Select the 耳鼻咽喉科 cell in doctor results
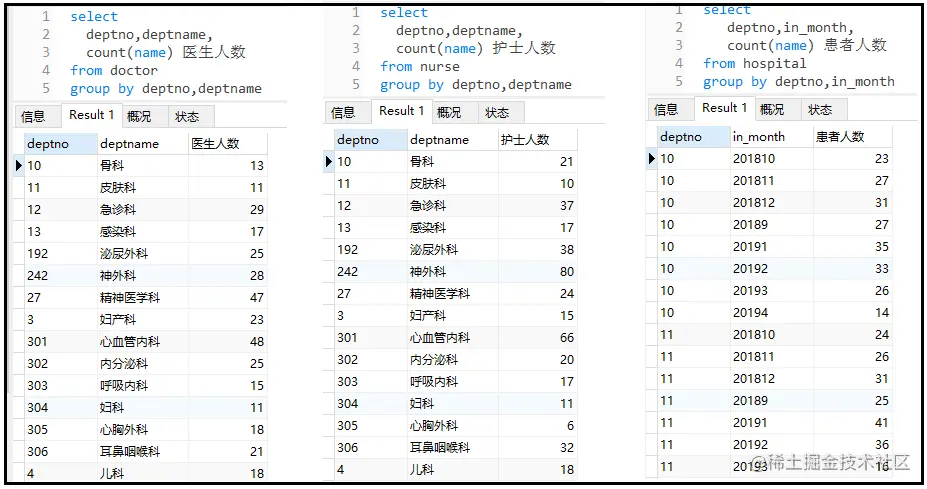 pyautogui.click(x=142, y=452)
